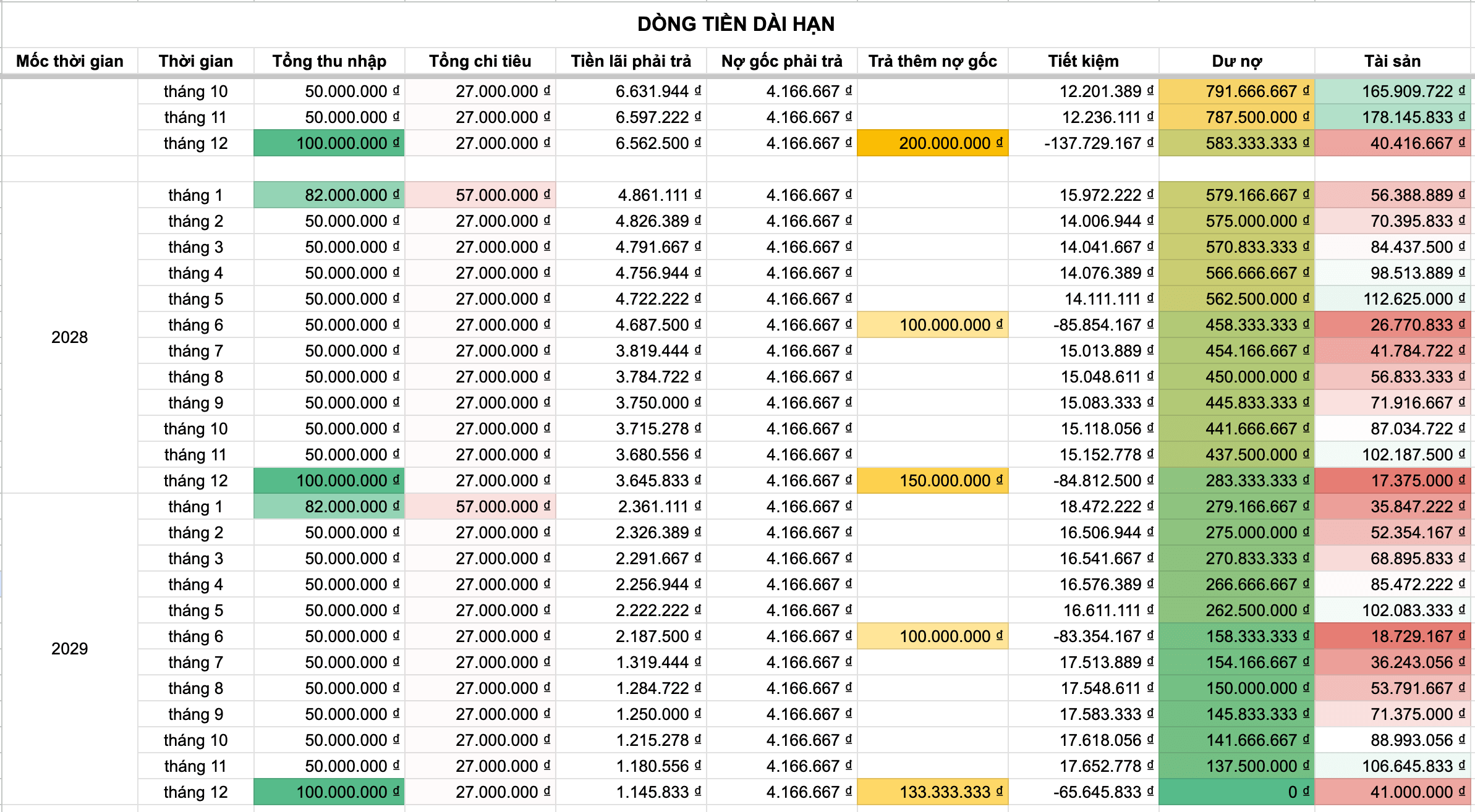Image resolution: width=1475 pixels, height=812 pixels.
Task: Click savings cell -84.812.500
Action: pyautogui.click(x=1084, y=481)
